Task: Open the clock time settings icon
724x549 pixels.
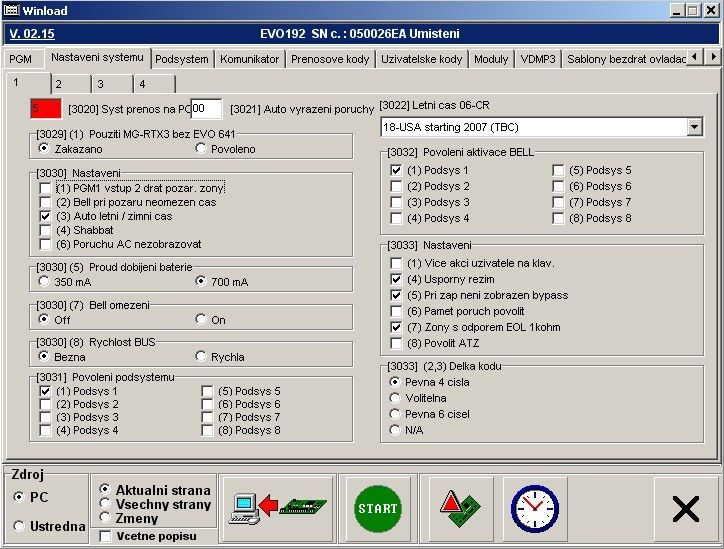Action: 534,508
